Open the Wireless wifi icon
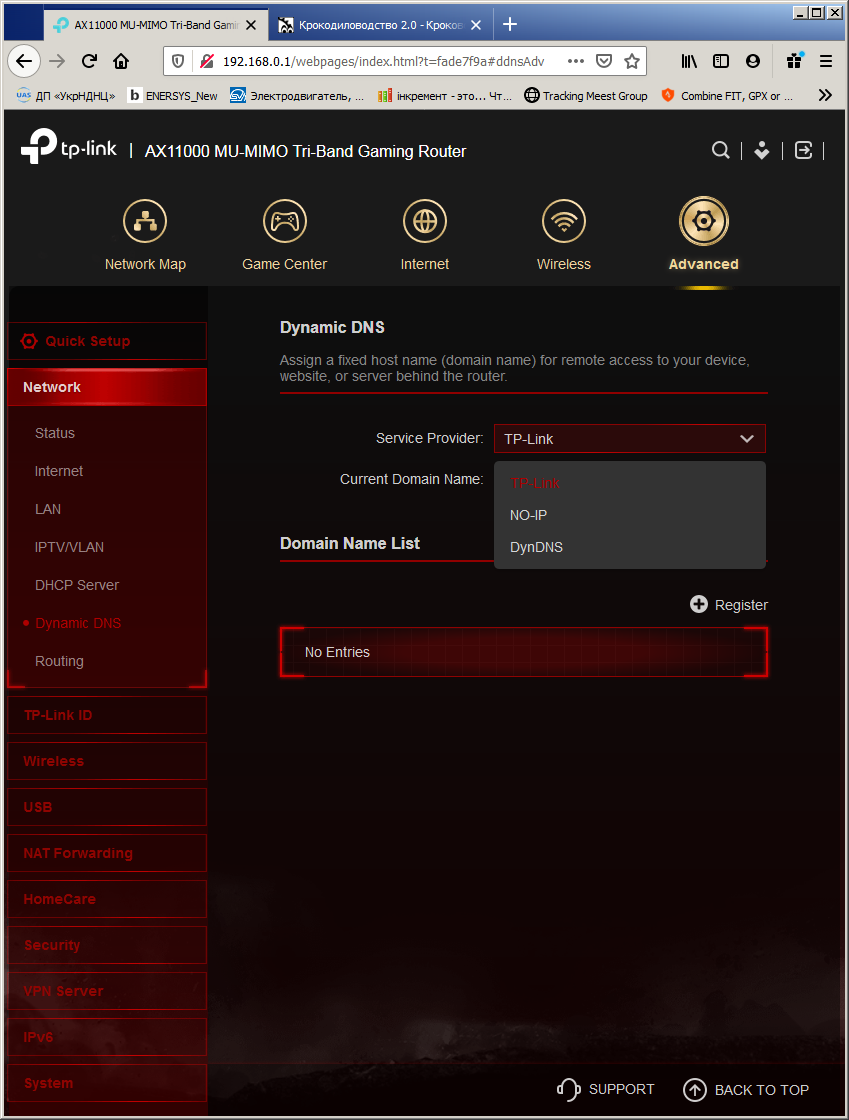 coord(564,221)
